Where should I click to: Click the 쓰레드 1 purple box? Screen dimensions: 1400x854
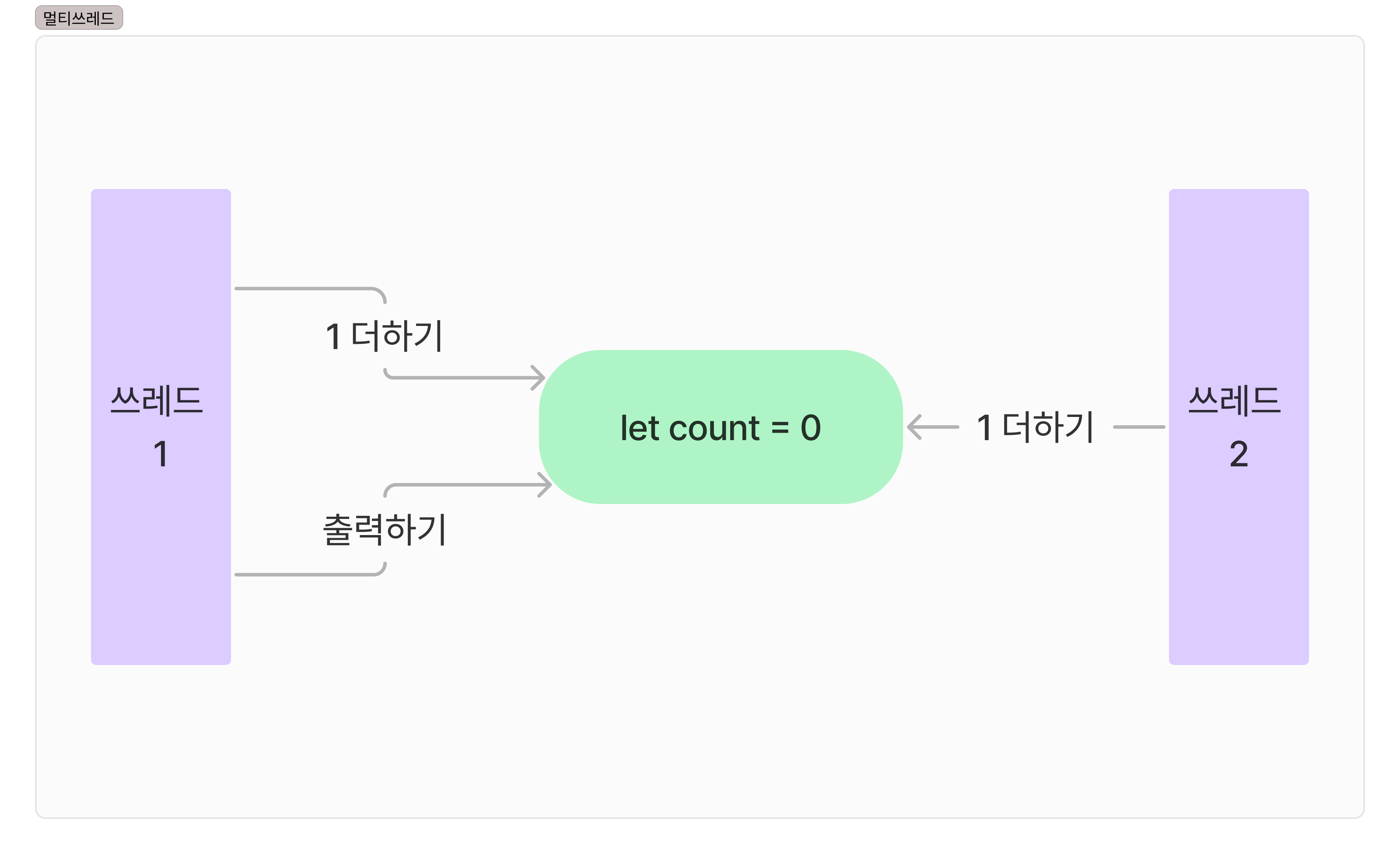click(161, 427)
